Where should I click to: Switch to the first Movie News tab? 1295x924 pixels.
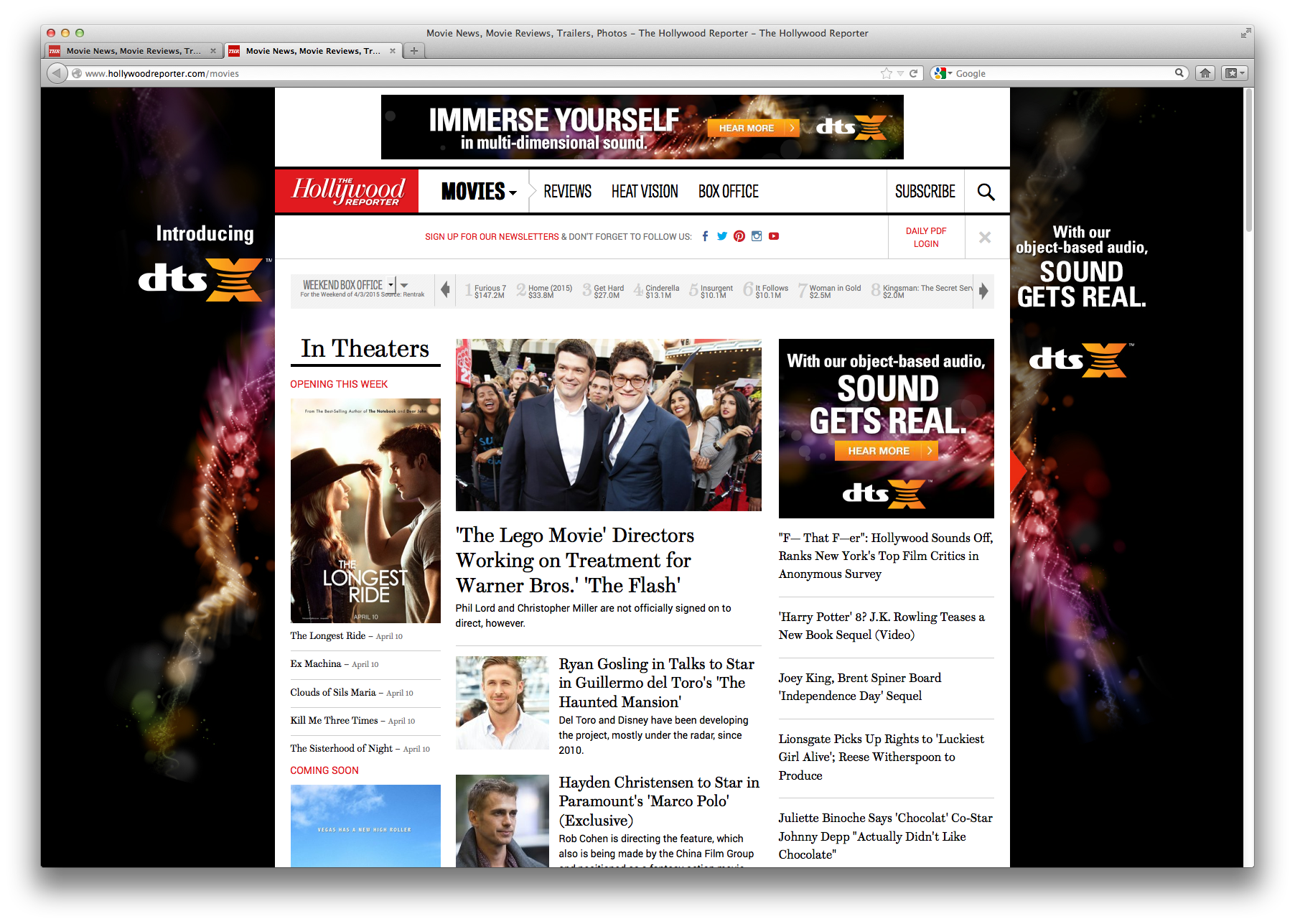(133, 51)
